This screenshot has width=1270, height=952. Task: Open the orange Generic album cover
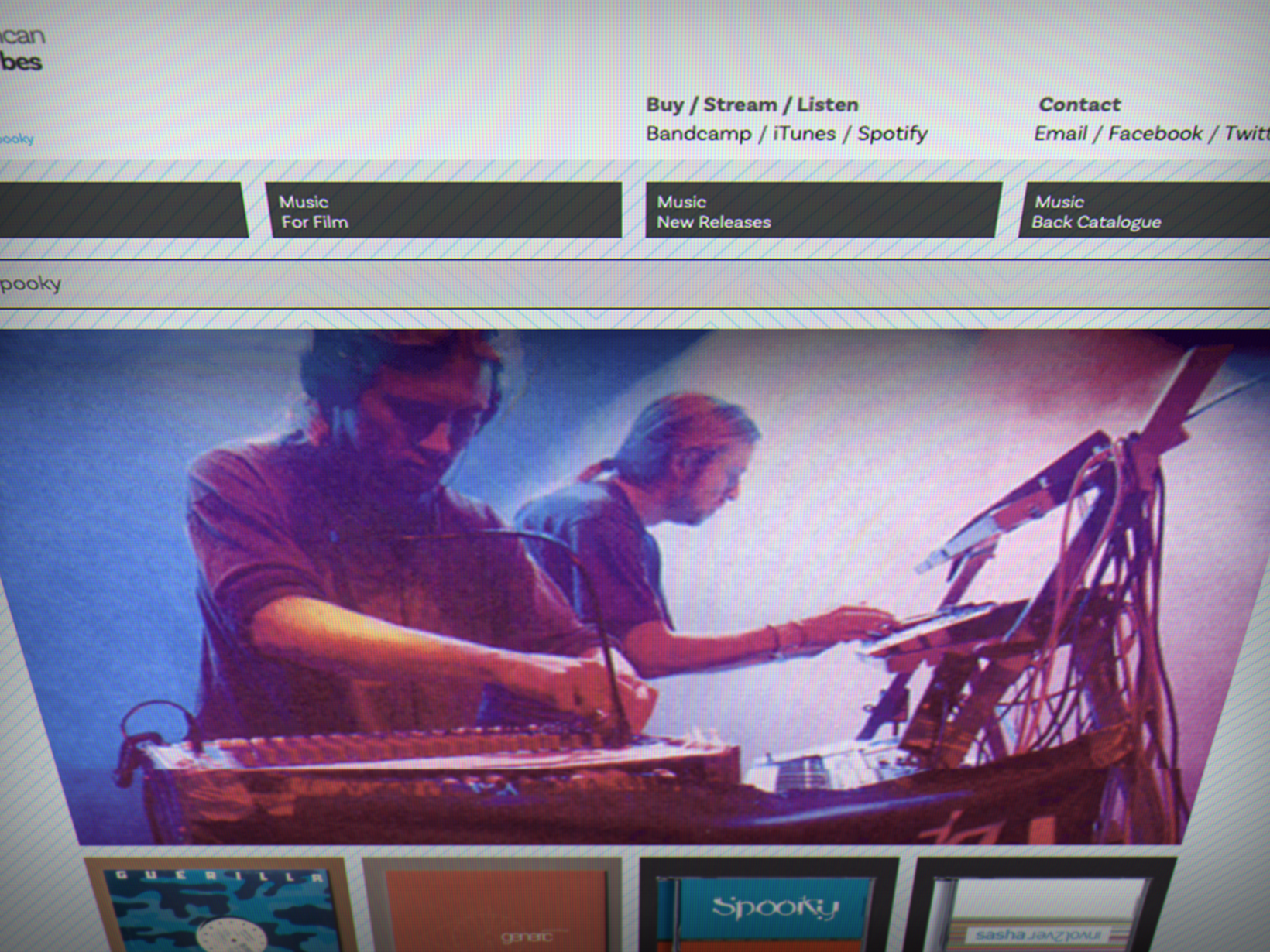point(494,907)
